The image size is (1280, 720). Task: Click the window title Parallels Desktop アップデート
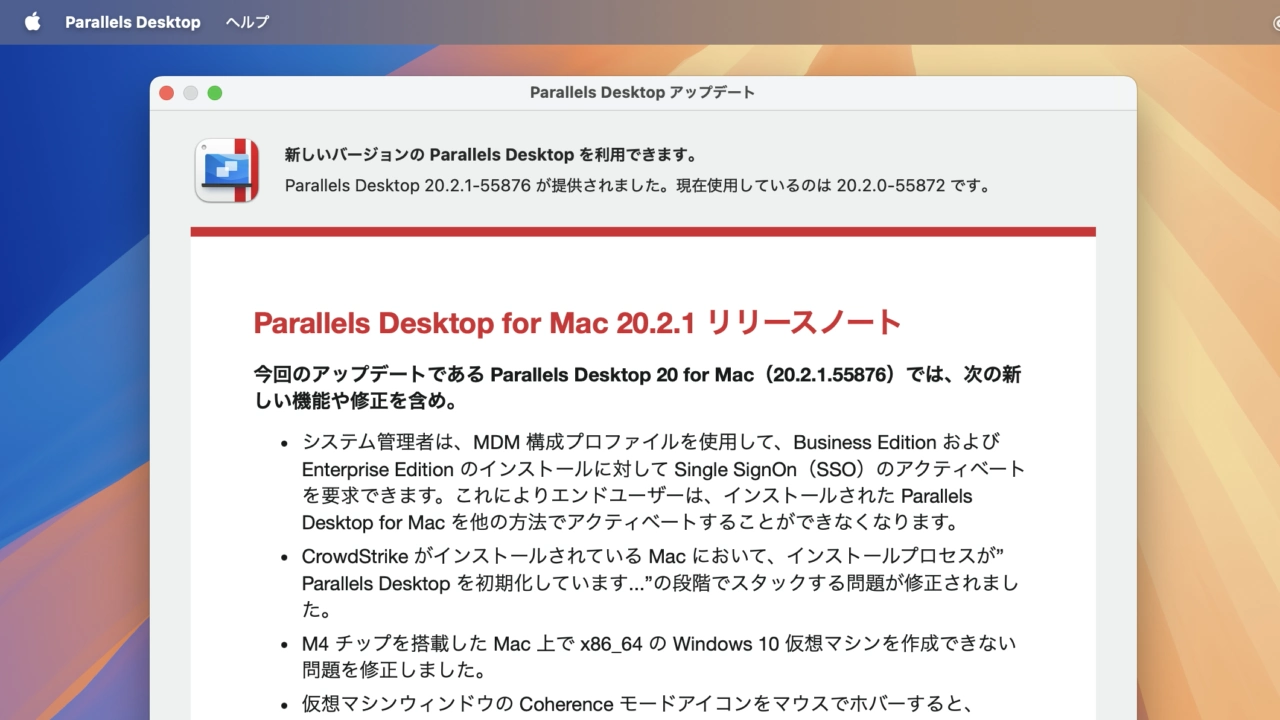click(642, 93)
